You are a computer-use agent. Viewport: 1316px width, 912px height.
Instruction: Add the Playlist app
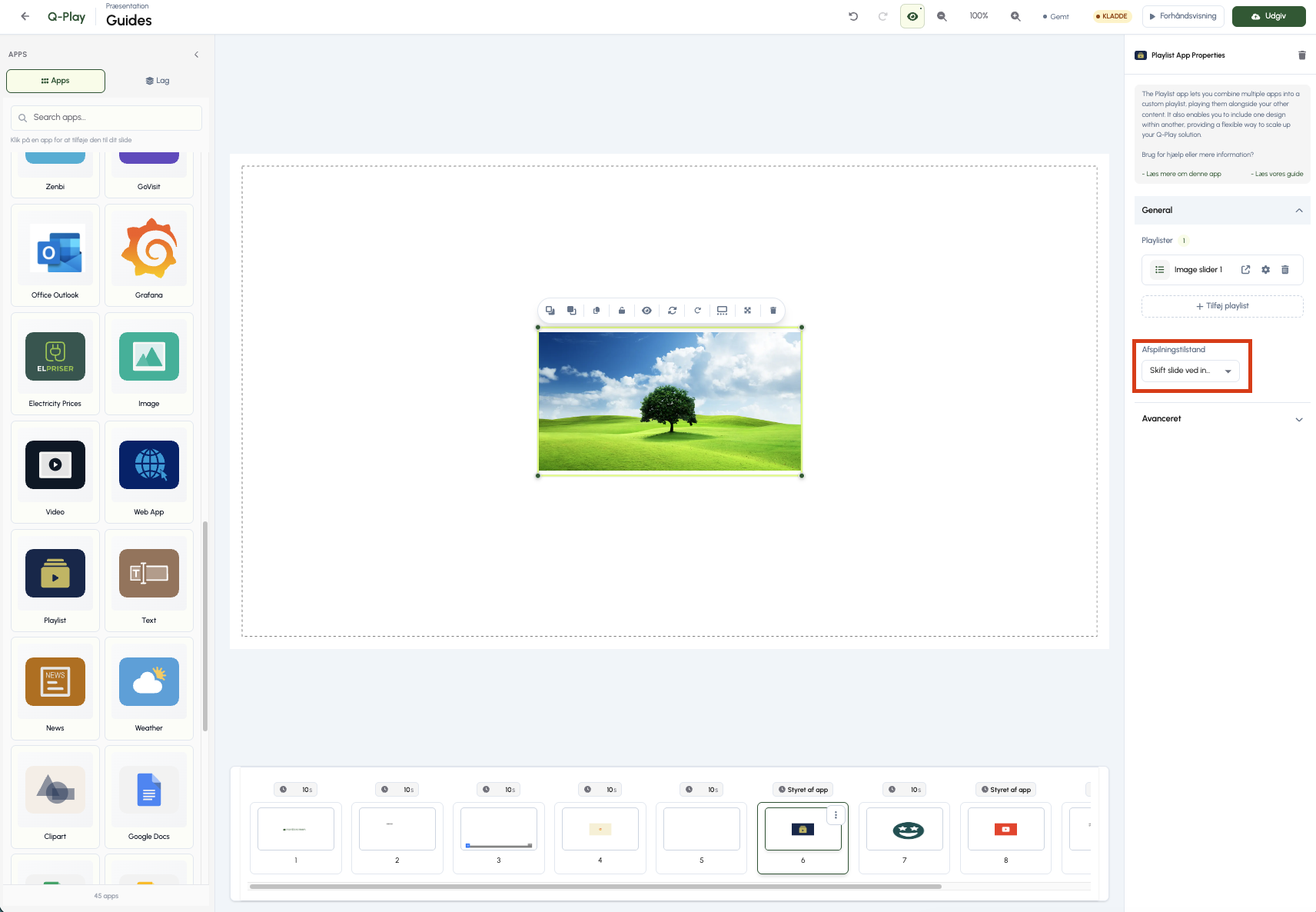[55, 581]
